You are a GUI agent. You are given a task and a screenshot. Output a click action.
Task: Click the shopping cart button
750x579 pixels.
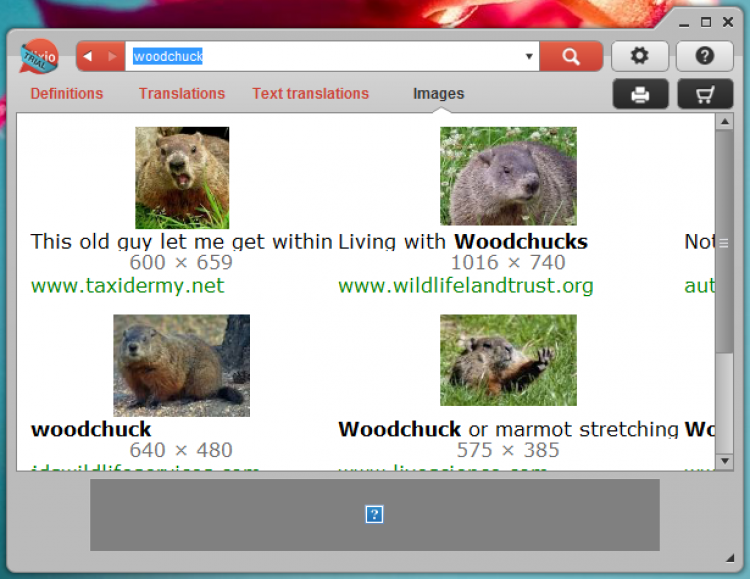pyautogui.click(x=705, y=94)
